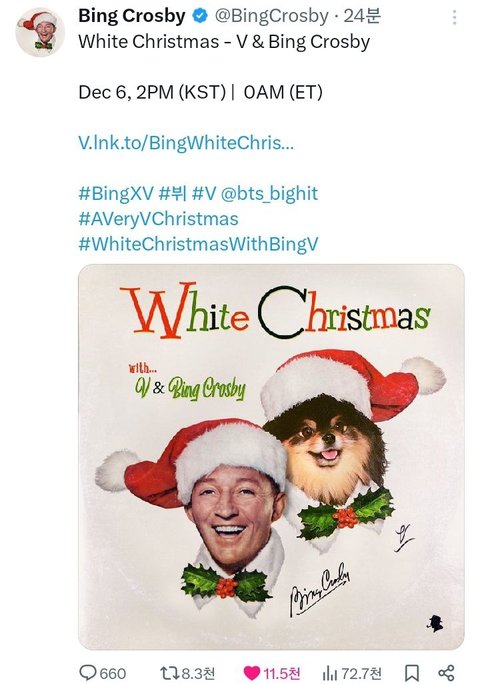Open the #뷔 hashtag
Viewport: 480px width, 685px height.
173,194
